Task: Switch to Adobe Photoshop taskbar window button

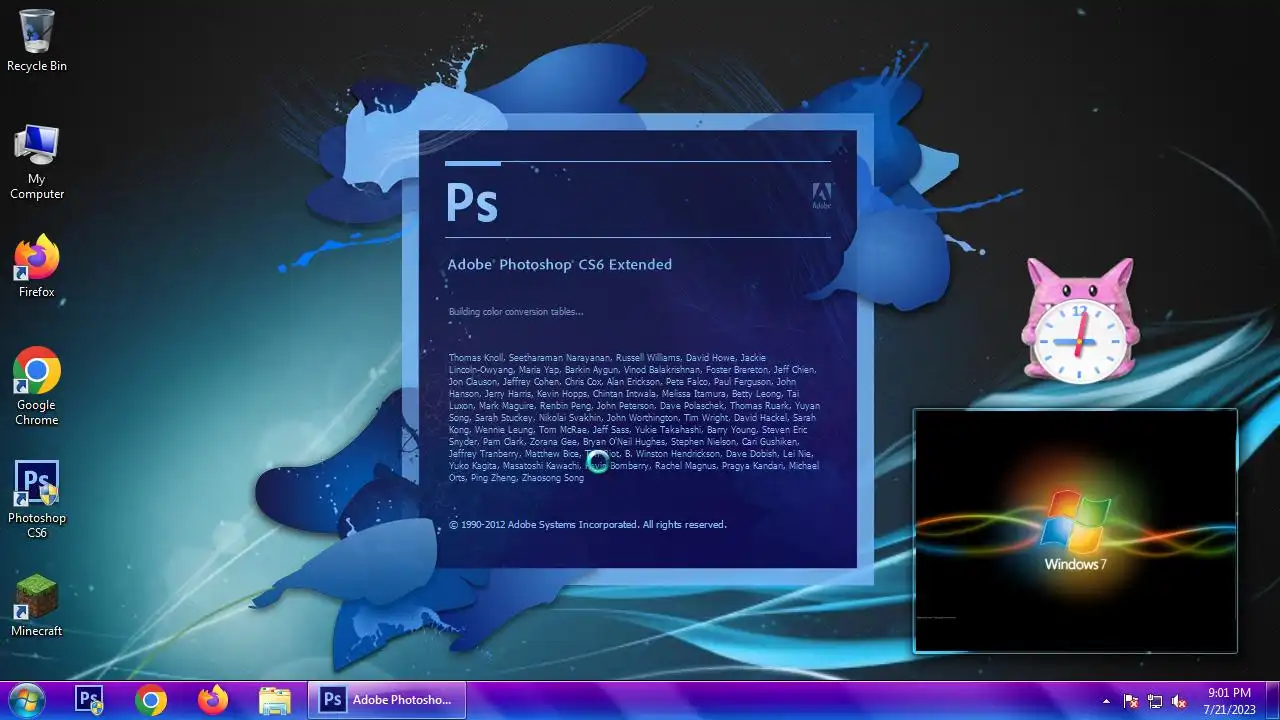Action: point(386,700)
